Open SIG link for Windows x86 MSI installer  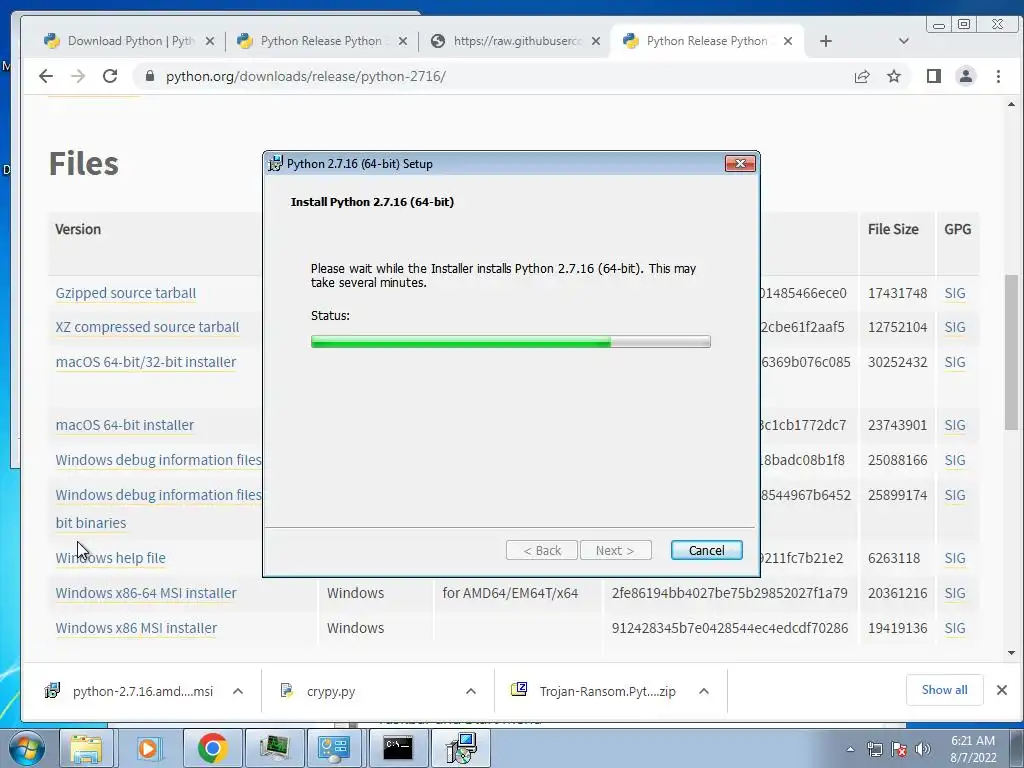955,628
